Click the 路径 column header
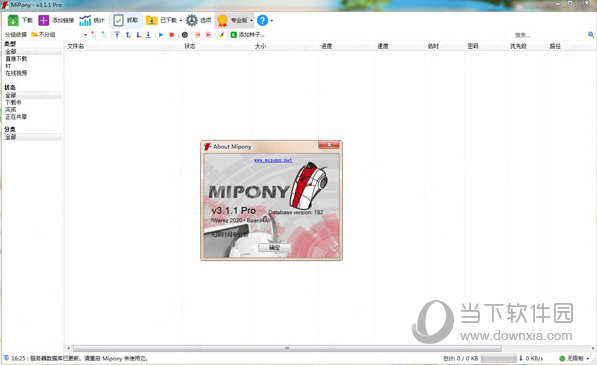This screenshot has height=365, width=597. coord(555,46)
